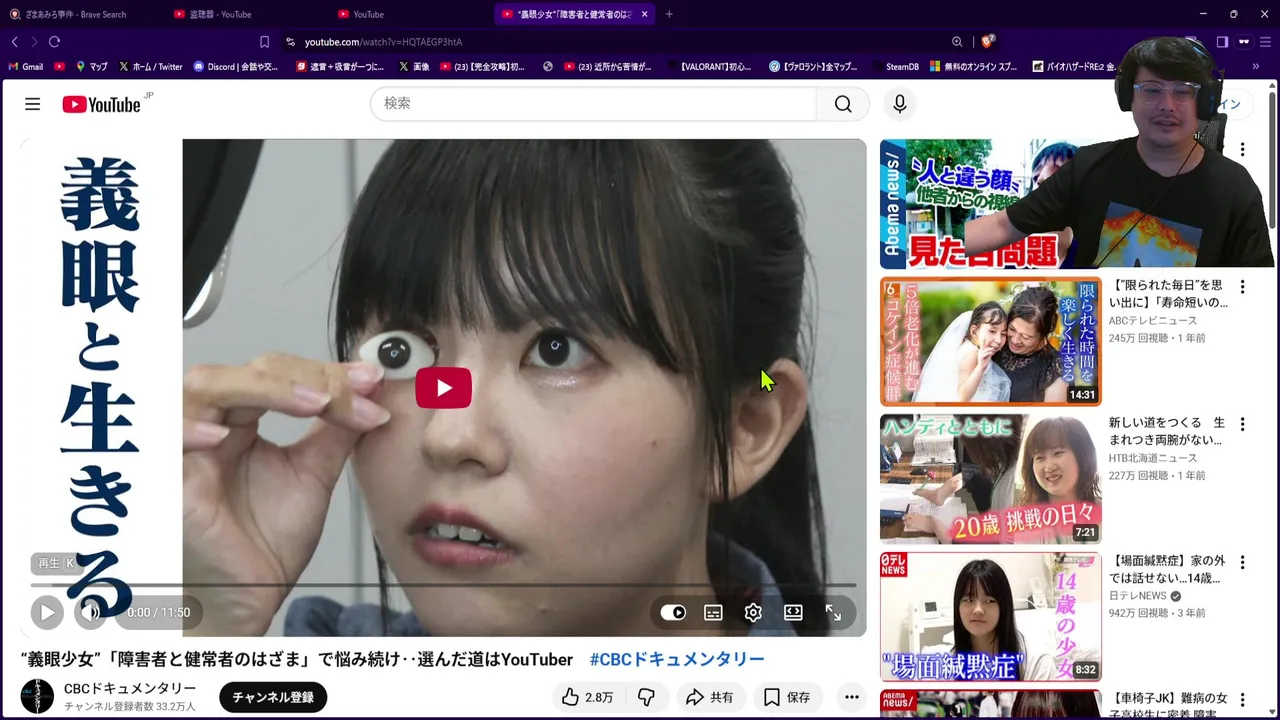Reload the page

coord(54,42)
